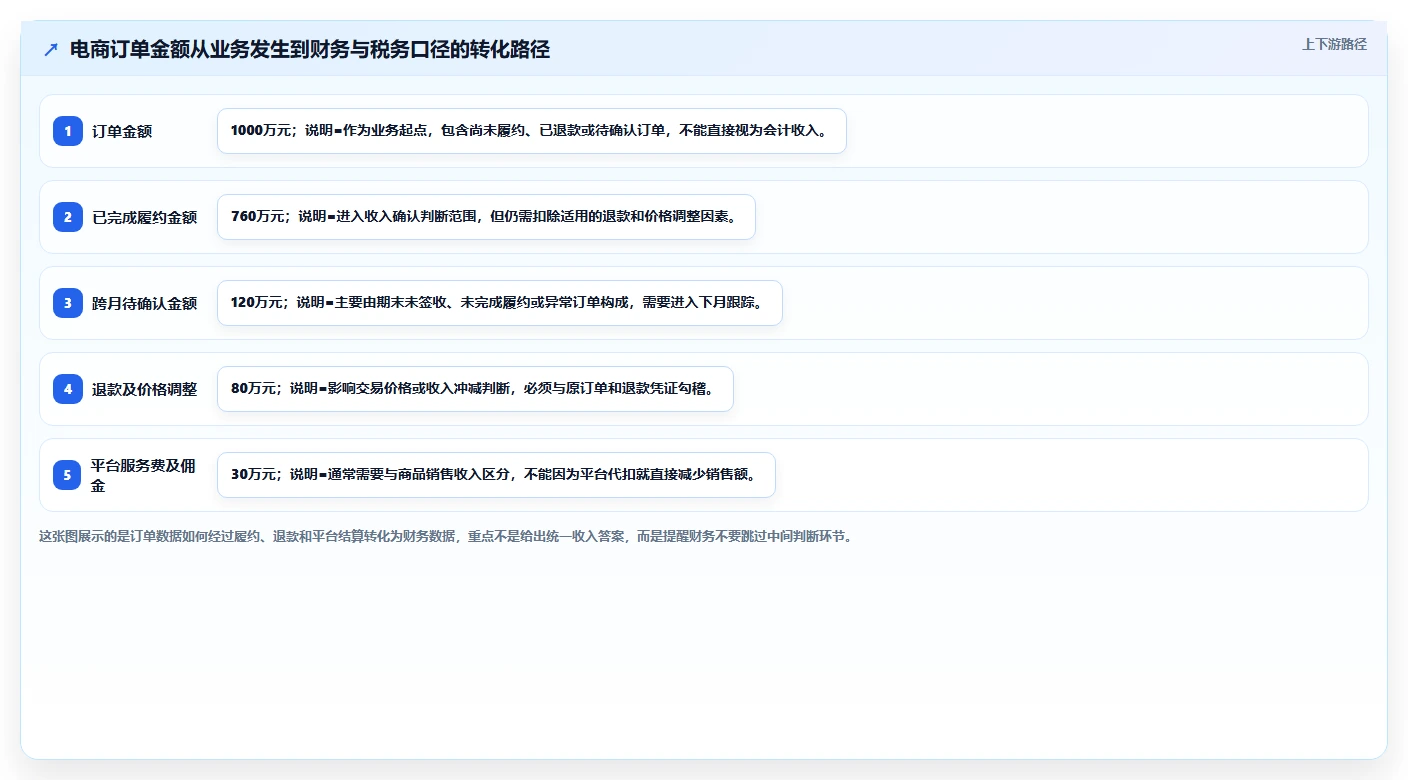Viewport: 1408px width, 780px height.
Task: Click step number badge 4
Action: (x=68, y=389)
